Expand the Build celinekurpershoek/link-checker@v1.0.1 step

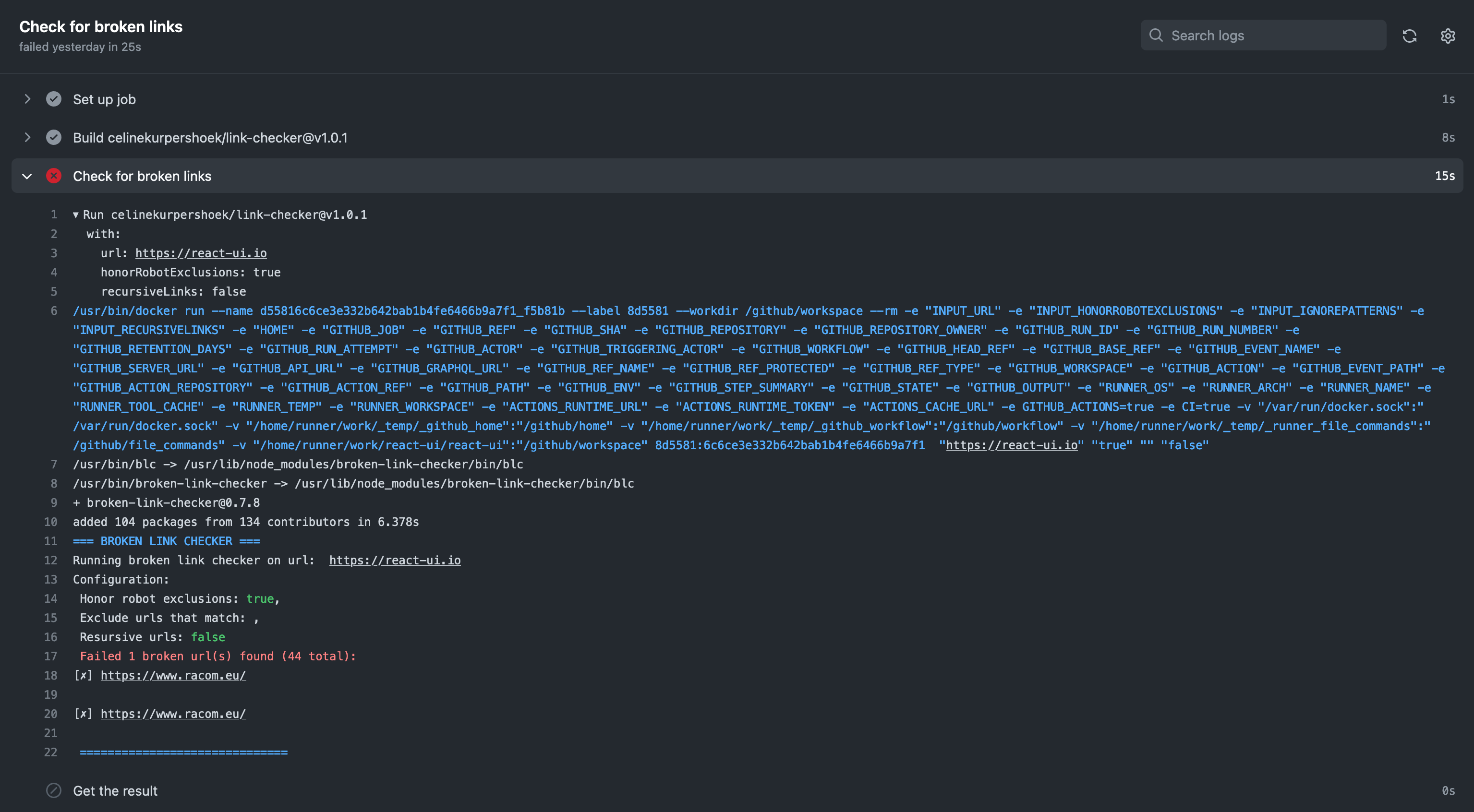[x=27, y=137]
